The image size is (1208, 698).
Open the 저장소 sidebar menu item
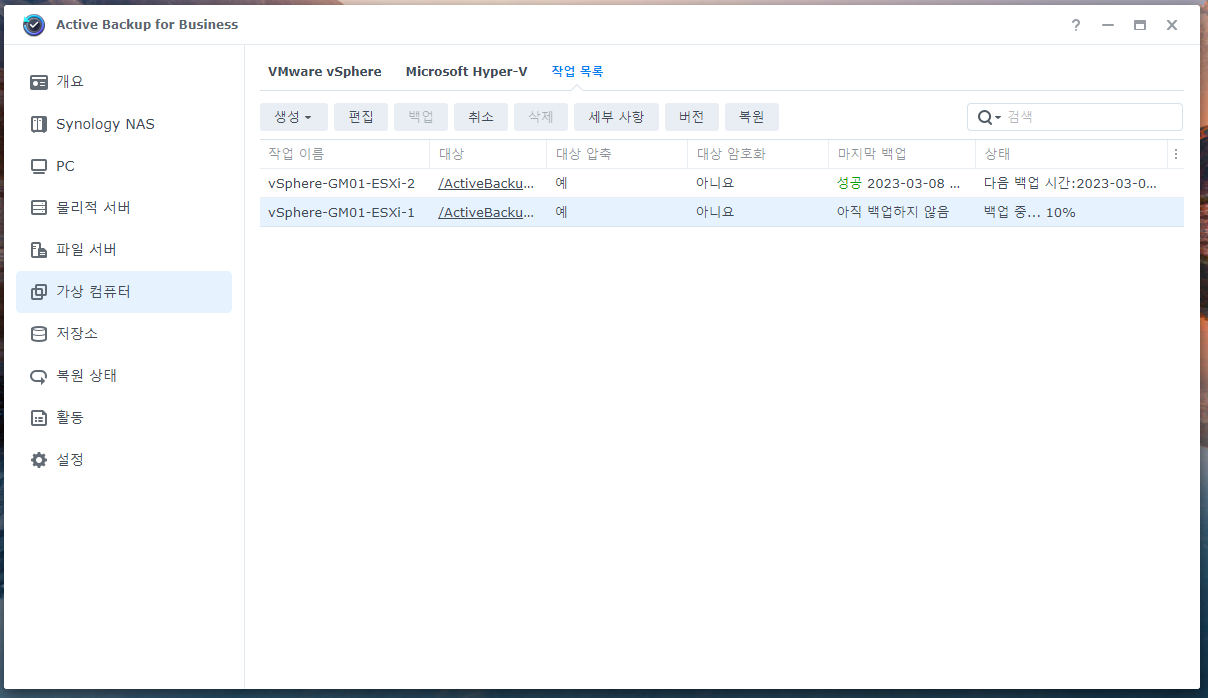pos(124,334)
